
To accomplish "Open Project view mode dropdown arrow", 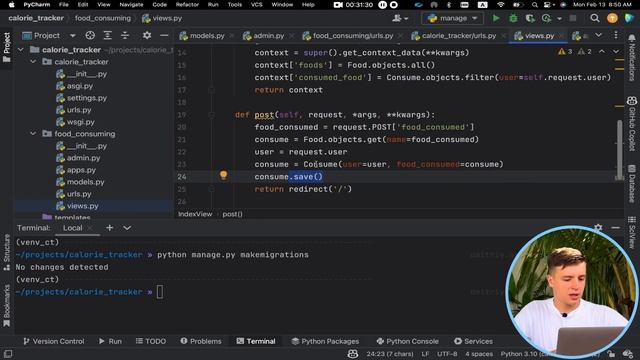I will click(73, 36).
